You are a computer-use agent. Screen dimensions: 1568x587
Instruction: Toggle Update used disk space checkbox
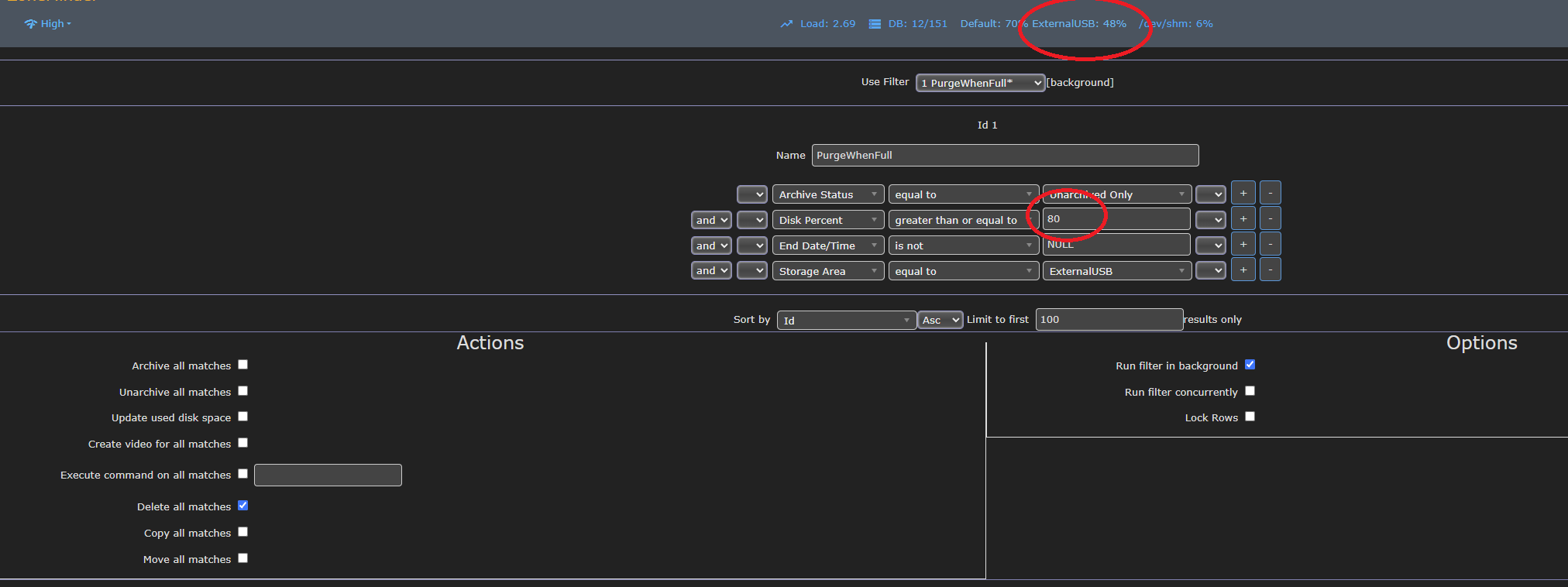click(x=242, y=417)
